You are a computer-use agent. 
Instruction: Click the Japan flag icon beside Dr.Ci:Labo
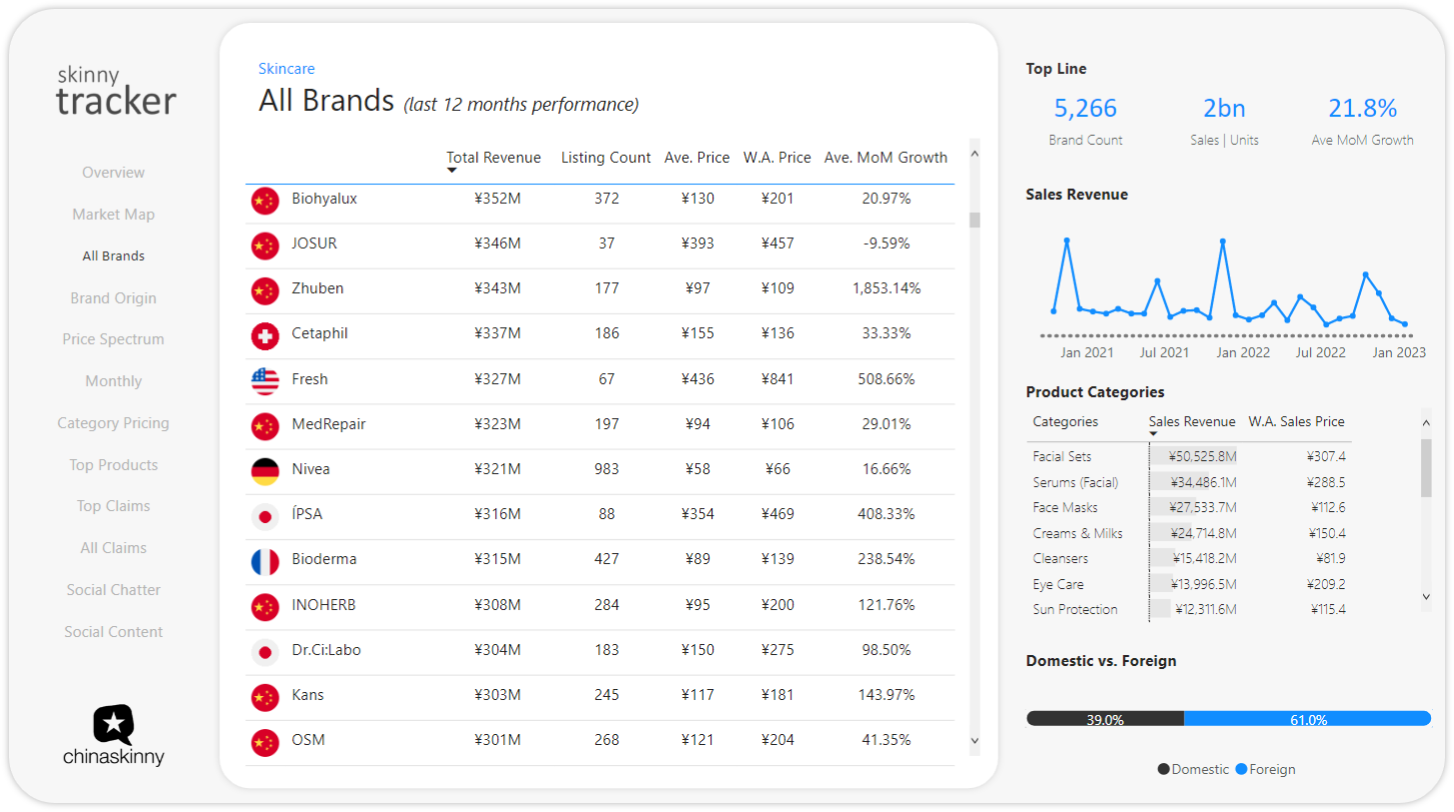265,652
